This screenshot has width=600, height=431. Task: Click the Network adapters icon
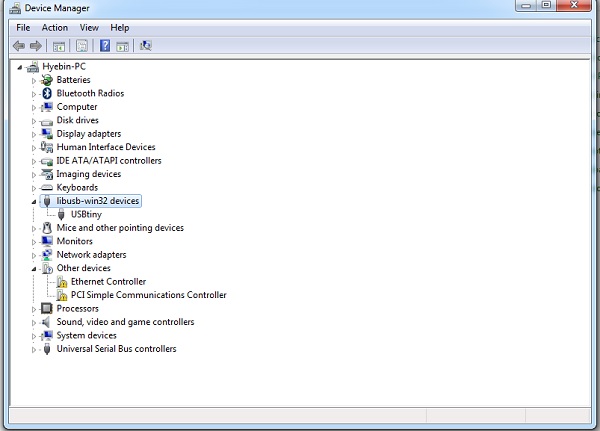[47, 255]
